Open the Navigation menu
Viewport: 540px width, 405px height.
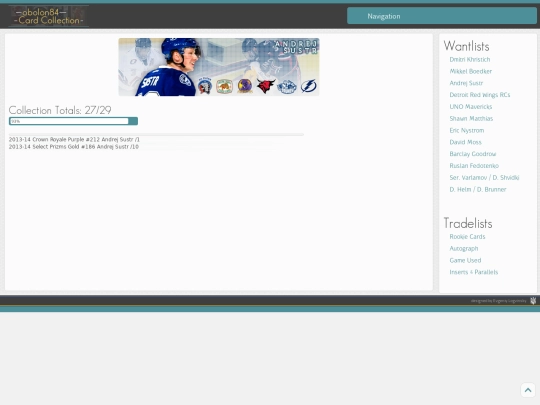tap(442, 16)
